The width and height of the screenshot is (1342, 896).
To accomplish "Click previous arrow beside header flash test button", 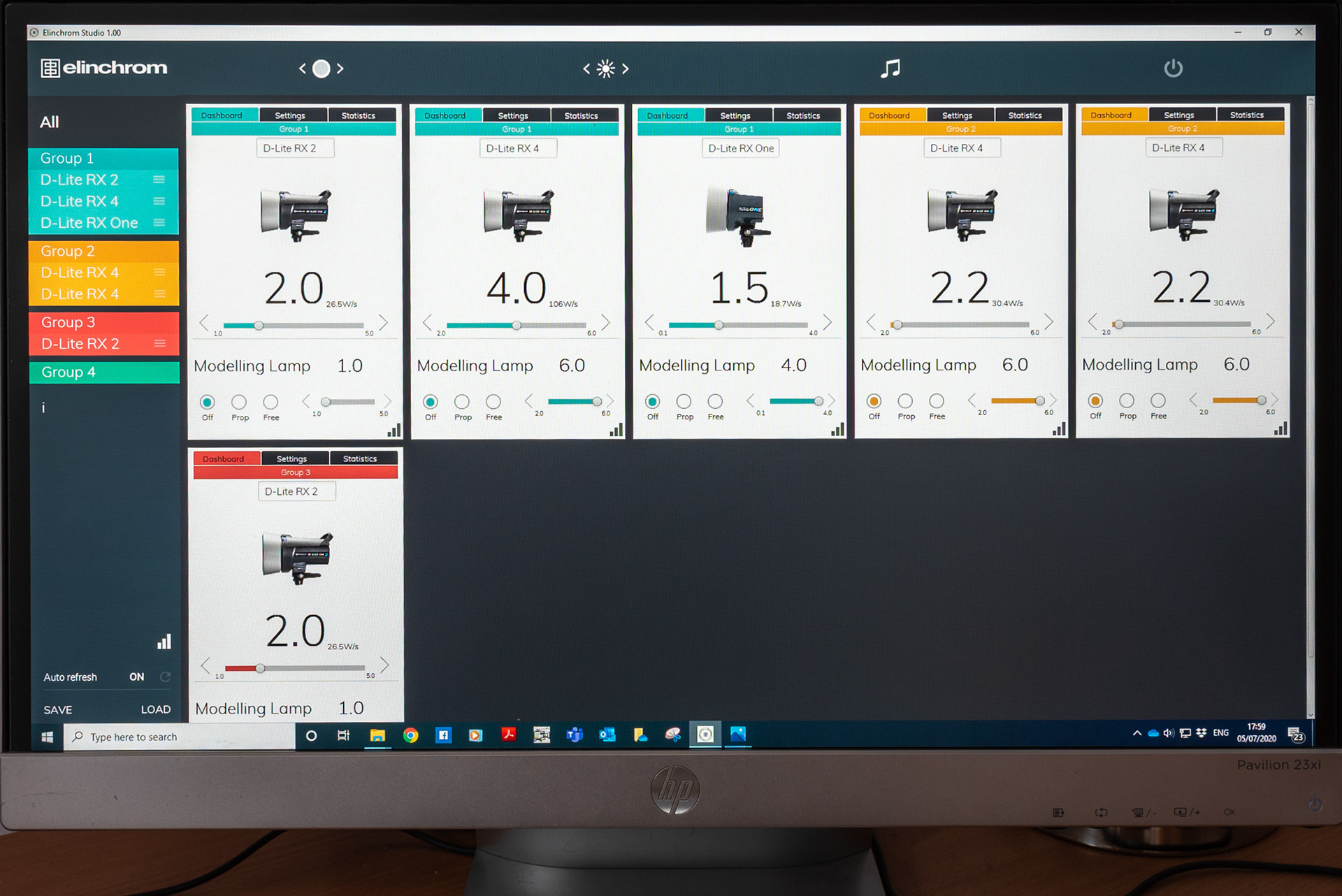I will pos(302,68).
